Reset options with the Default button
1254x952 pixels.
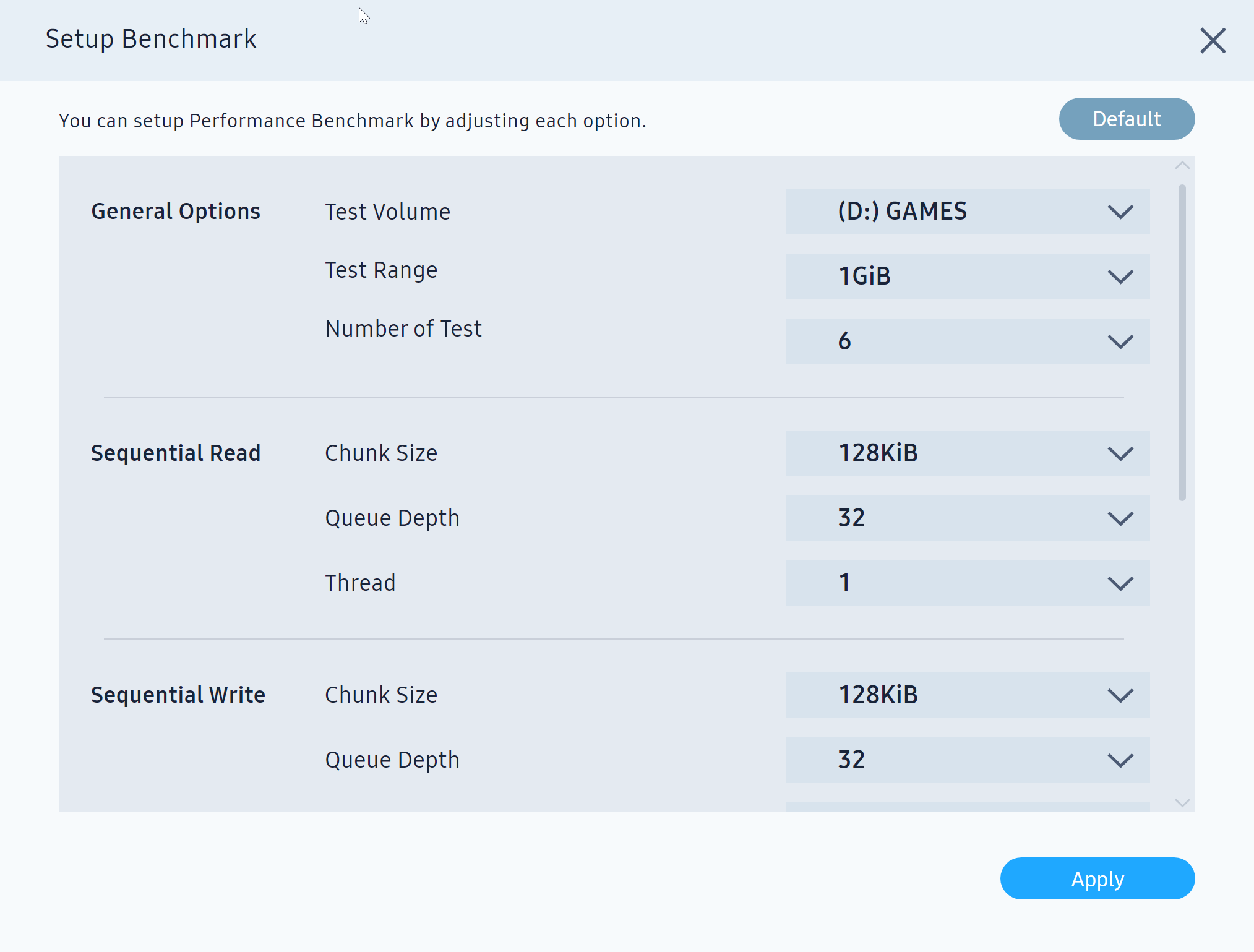1126,119
